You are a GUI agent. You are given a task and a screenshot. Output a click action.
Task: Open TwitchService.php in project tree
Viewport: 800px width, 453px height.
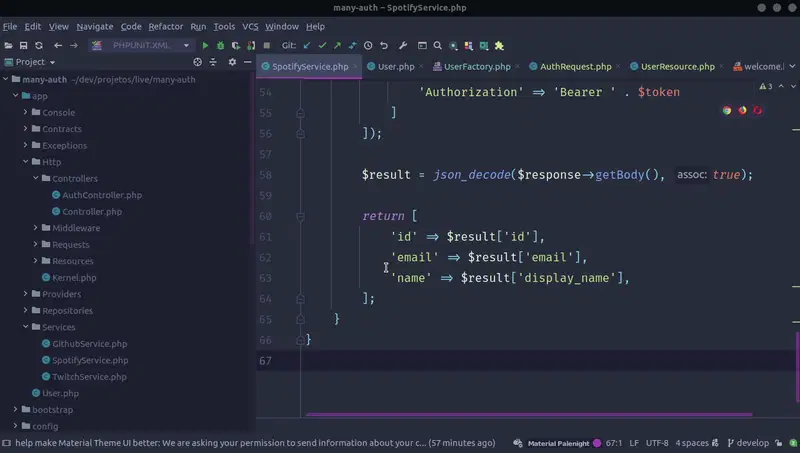89,377
